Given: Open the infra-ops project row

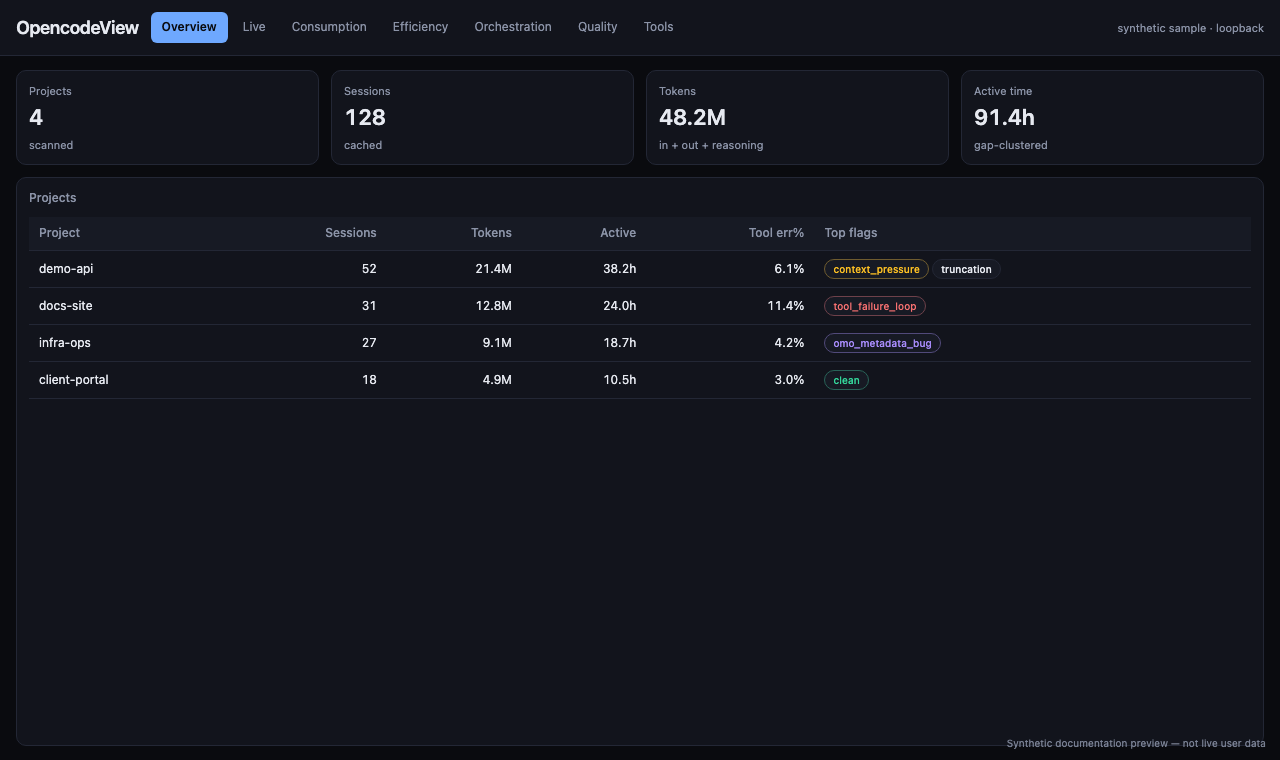Looking at the screenshot, I should pyautogui.click(x=640, y=343).
